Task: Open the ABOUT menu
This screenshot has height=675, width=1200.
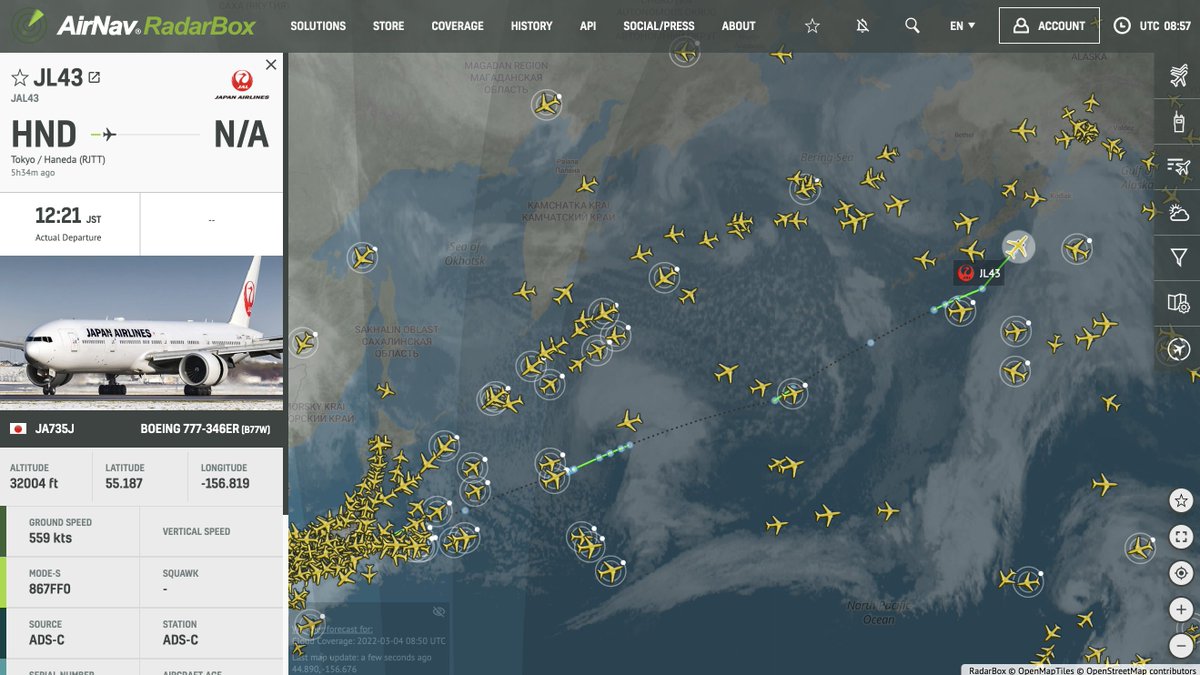Action: point(739,26)
